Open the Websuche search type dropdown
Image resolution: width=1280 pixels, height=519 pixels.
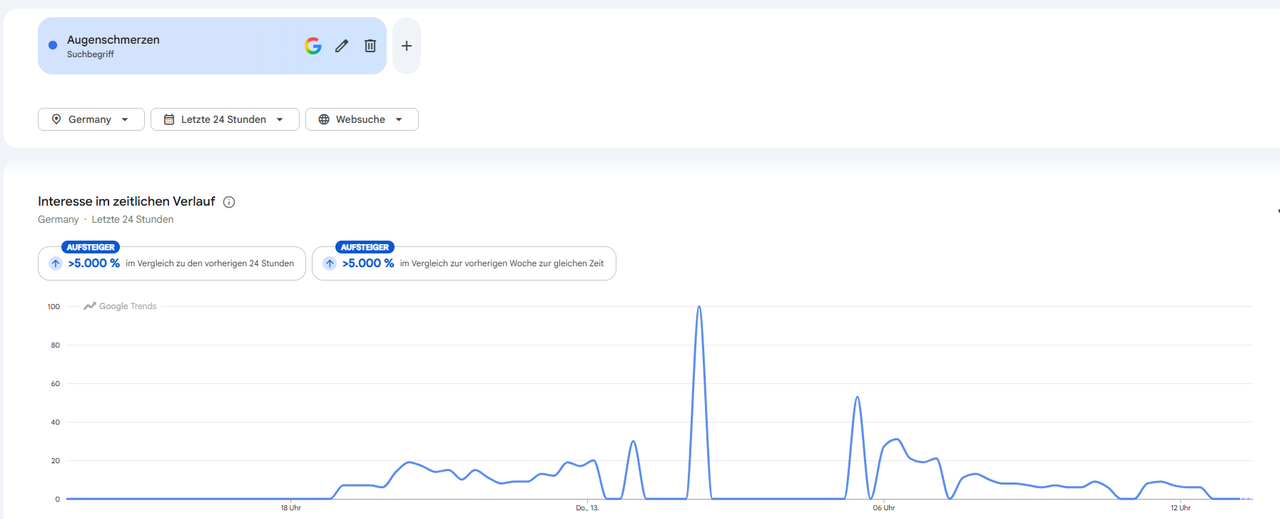pos(362,119)
